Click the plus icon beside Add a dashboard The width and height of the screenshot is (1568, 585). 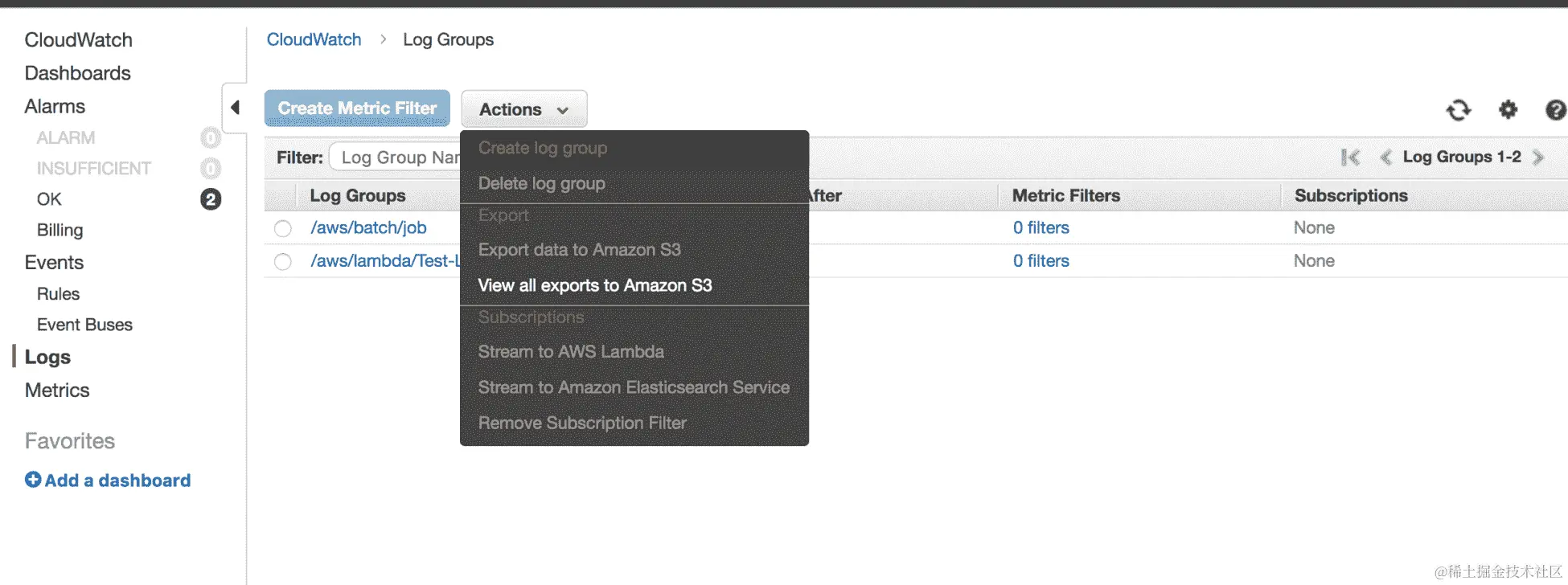(x=33, y=480)
